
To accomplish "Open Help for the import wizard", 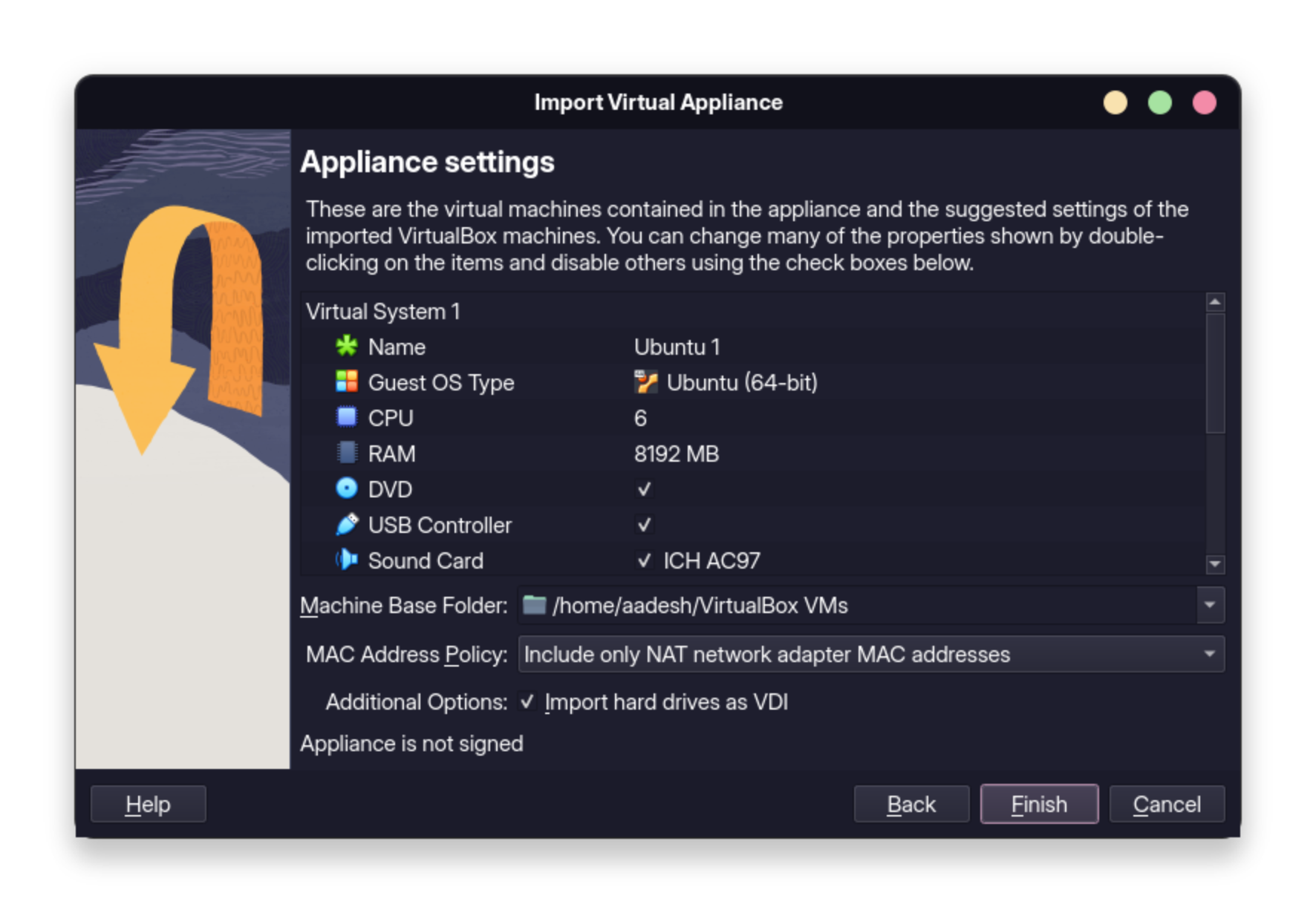I will click(147, 803).
